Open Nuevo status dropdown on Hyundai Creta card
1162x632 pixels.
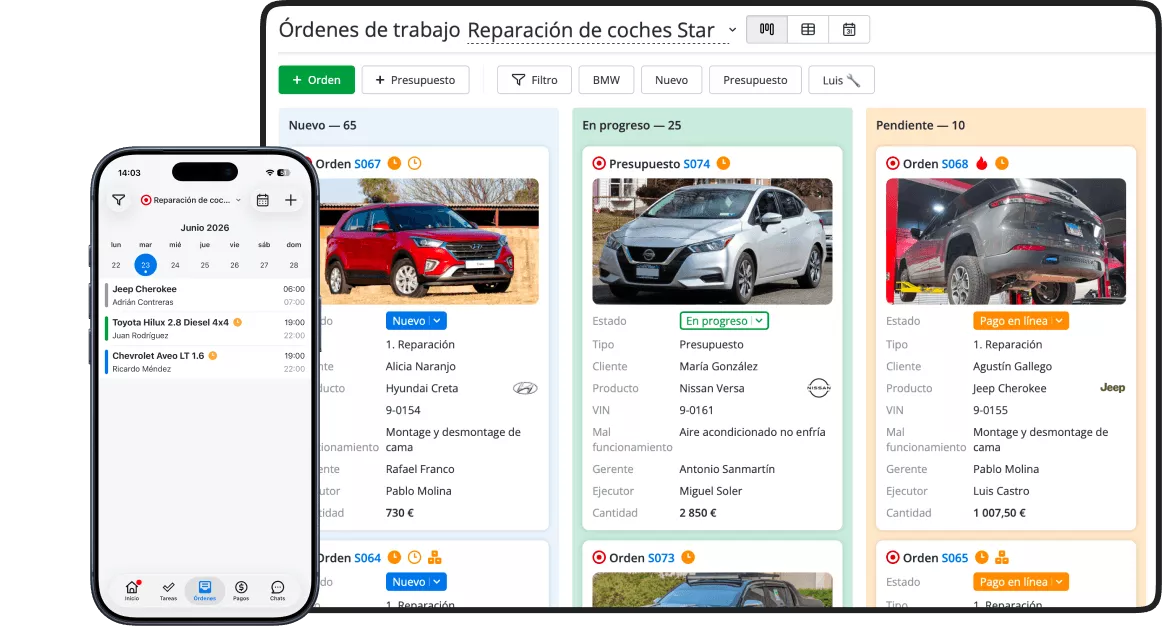416,321
